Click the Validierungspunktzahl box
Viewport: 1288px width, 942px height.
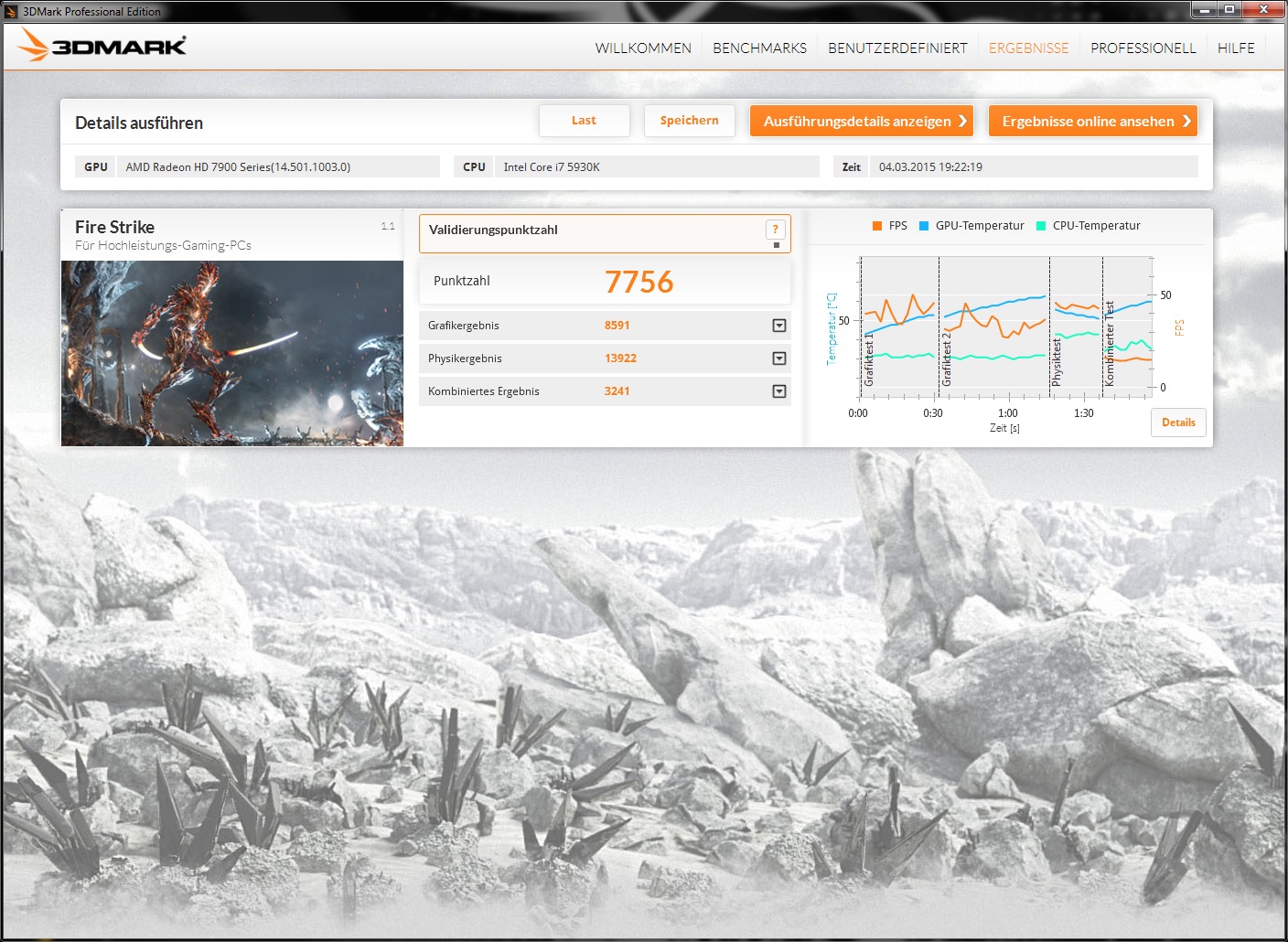tap(605, 233)
